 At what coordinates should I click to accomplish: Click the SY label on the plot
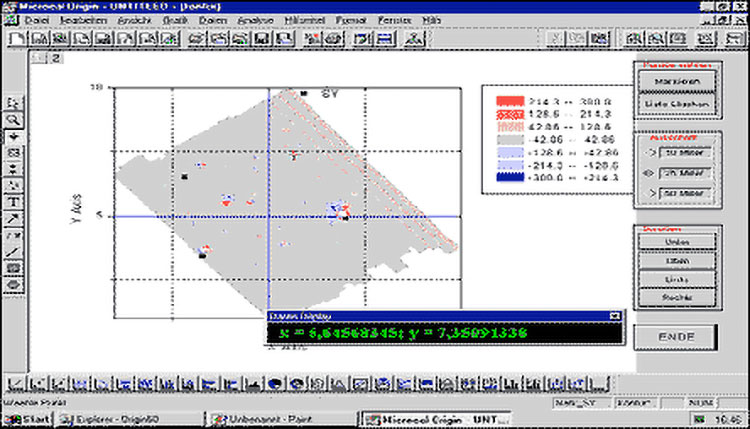(330, 93)
